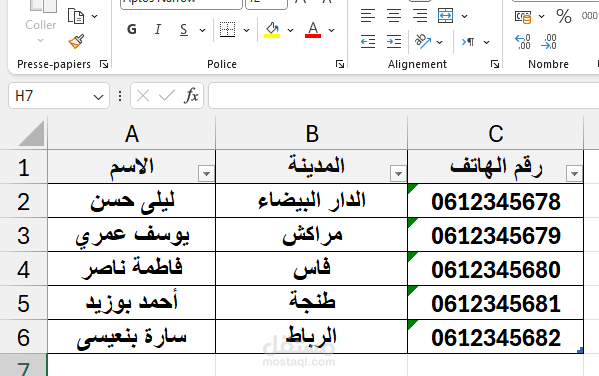Toggle bold (G) formatting

click(132, 29)
